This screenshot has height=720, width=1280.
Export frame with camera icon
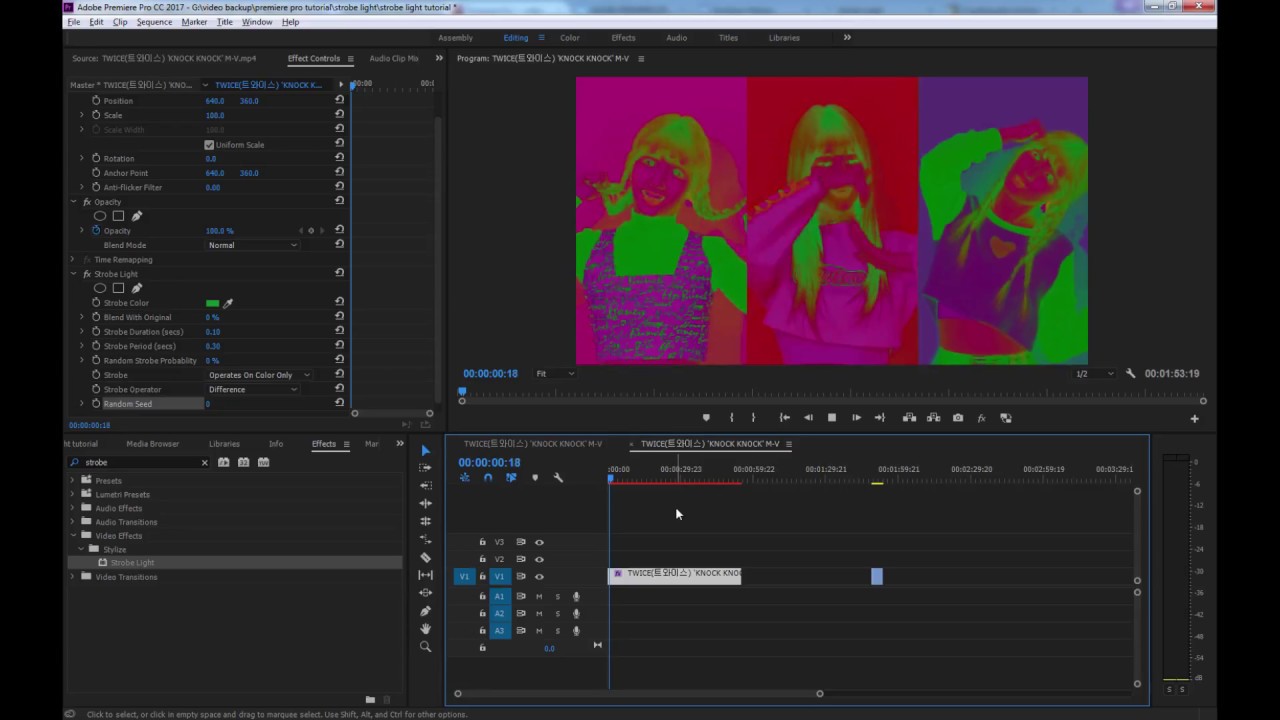pos(958,418)
